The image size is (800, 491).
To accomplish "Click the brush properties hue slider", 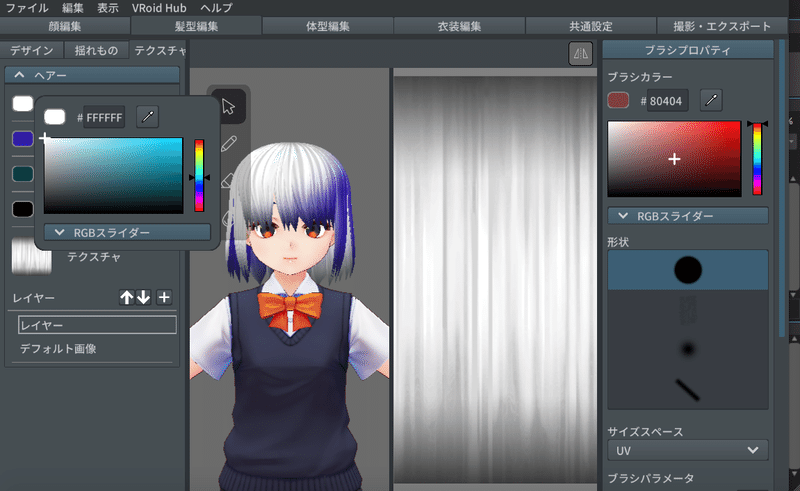I will pos(757,159).
